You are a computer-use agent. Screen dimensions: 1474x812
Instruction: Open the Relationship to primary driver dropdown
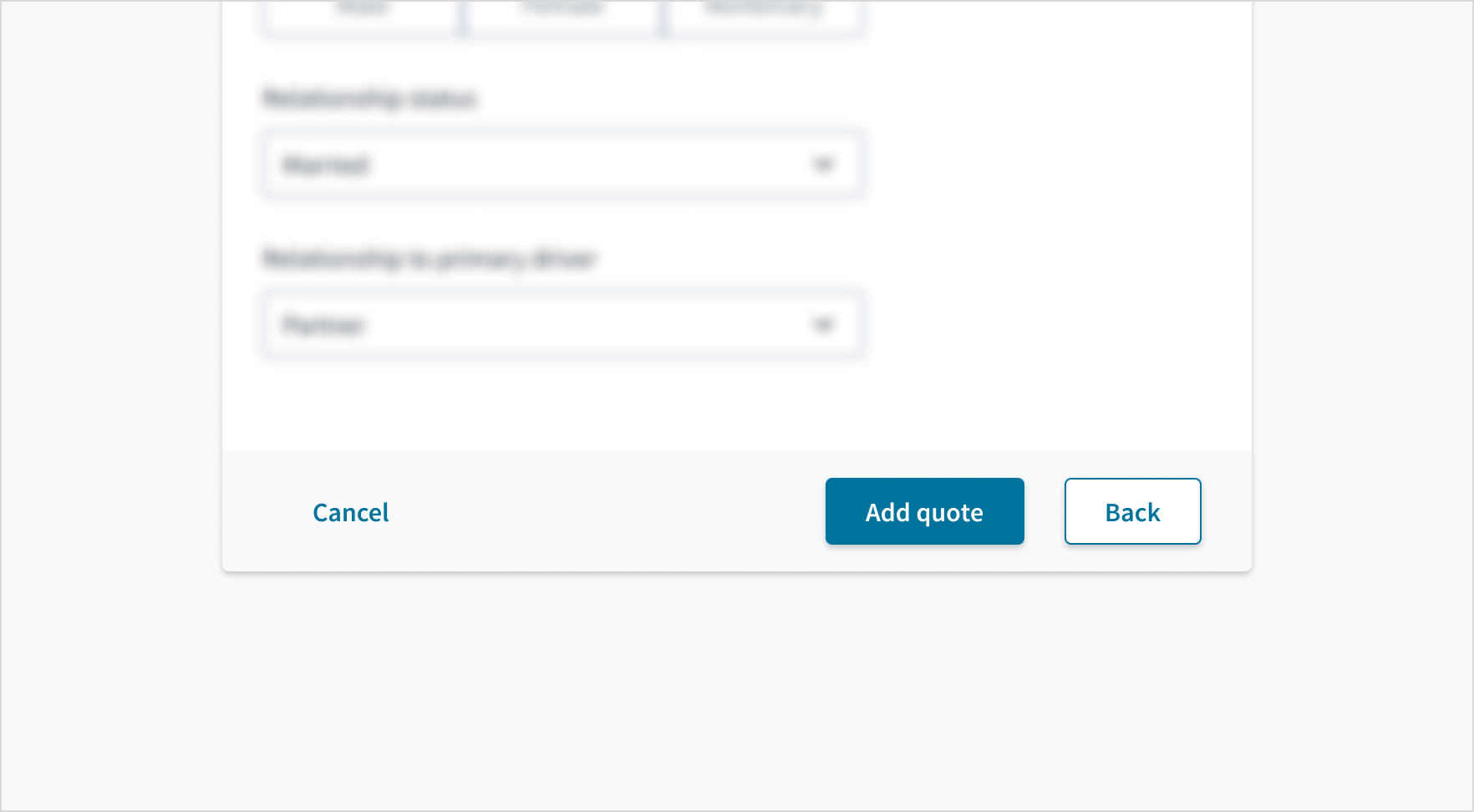[x=562, y=325]
